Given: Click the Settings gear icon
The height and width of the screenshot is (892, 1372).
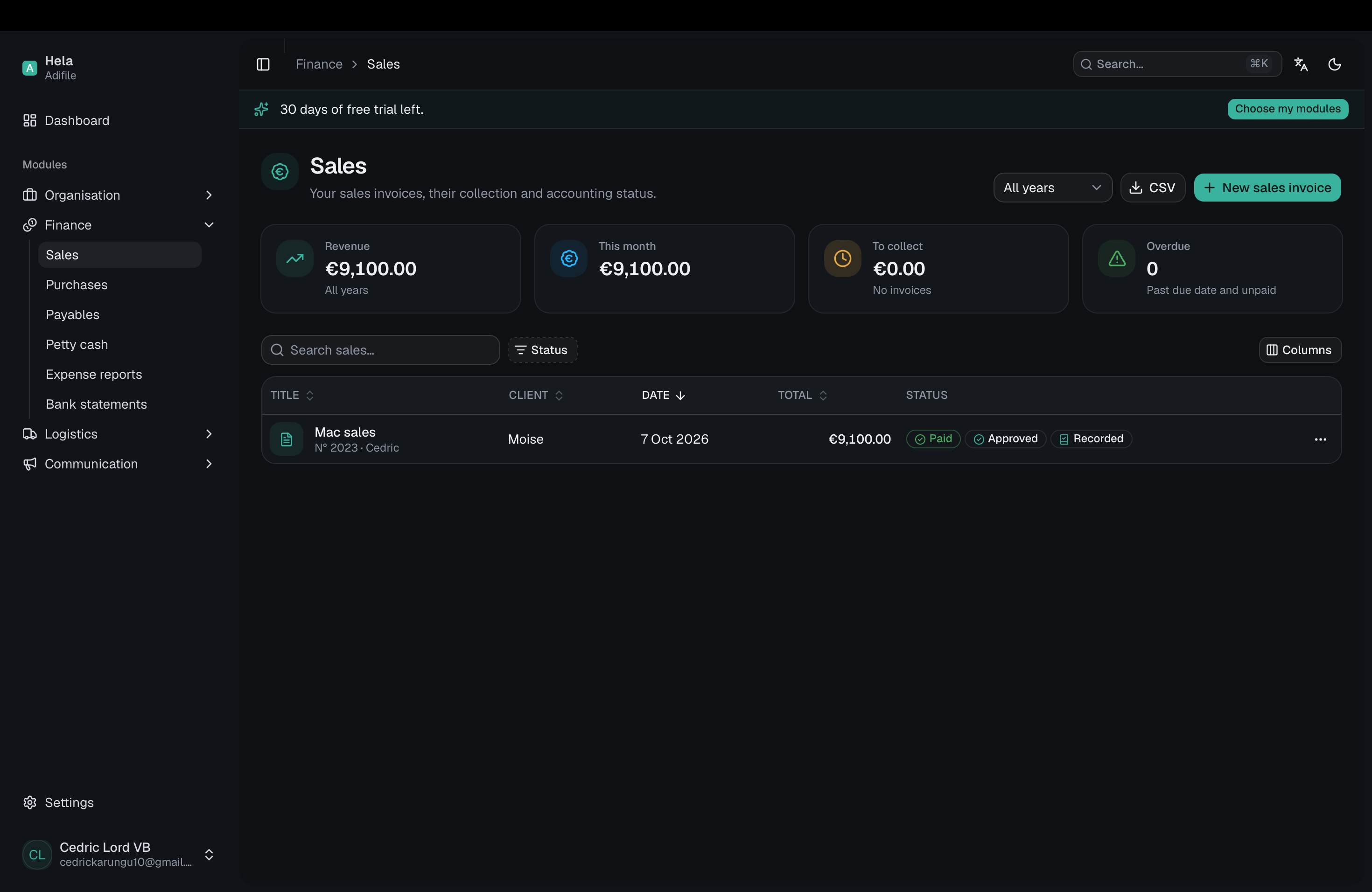Looking at the screenshot, I should click(x=29, y=802).
